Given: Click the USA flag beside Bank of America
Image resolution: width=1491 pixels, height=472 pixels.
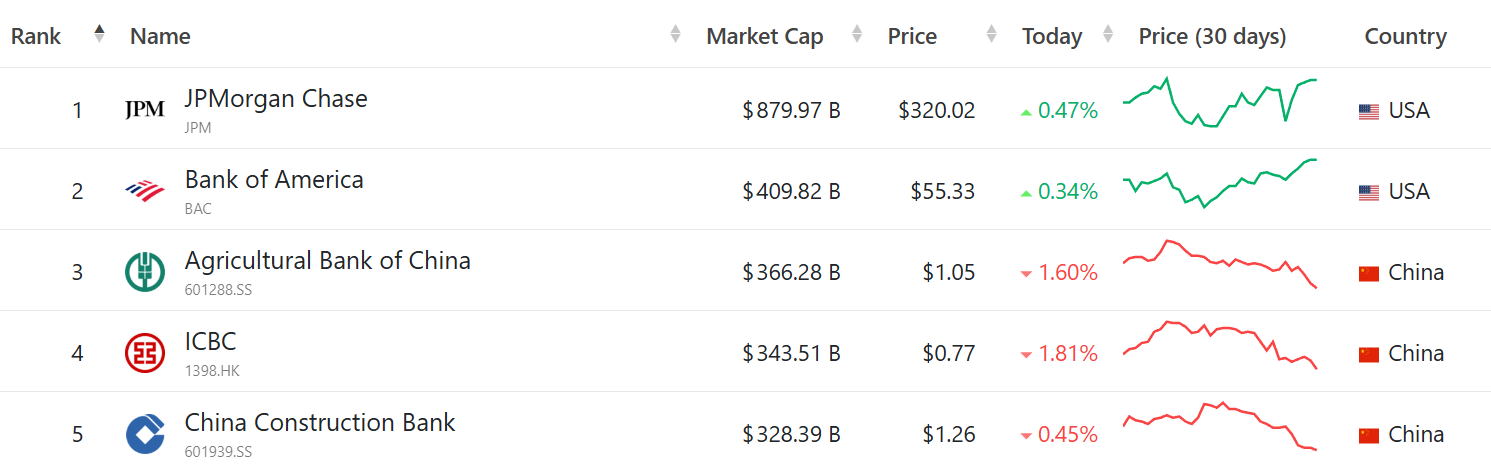Looking at the screenshot, I should [1369, 192].
